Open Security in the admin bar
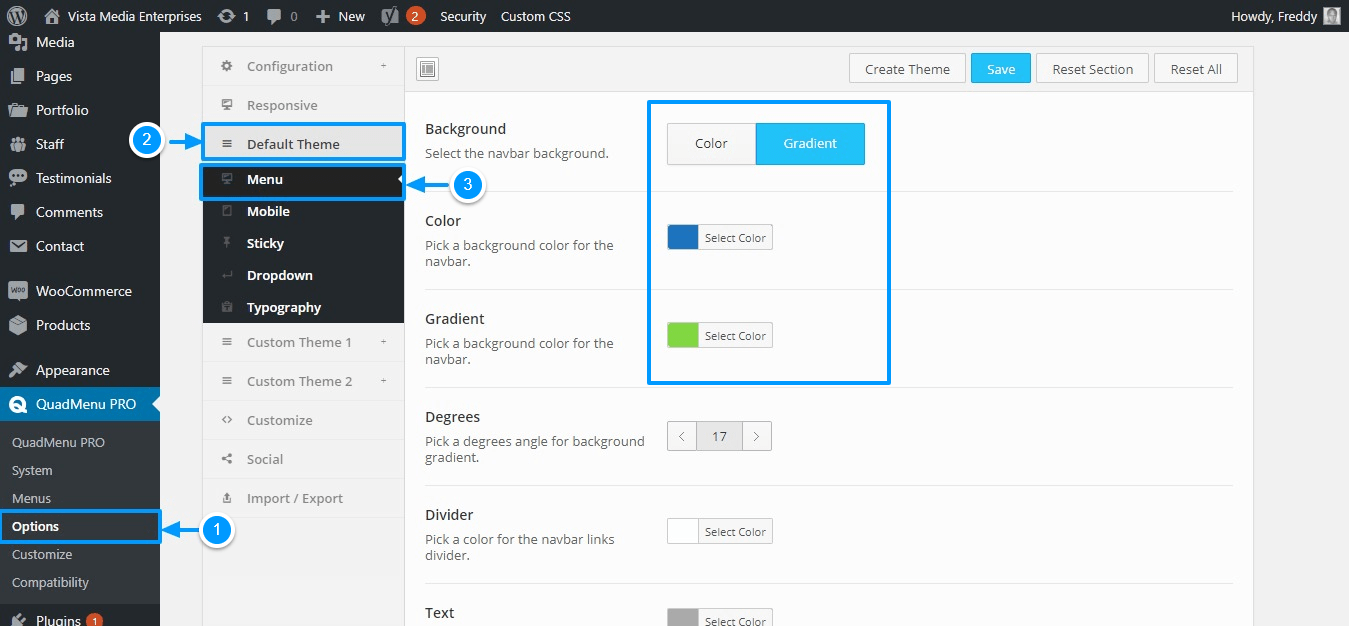Viewport: 1349px width, 626px height. click(x=463, y=16)
